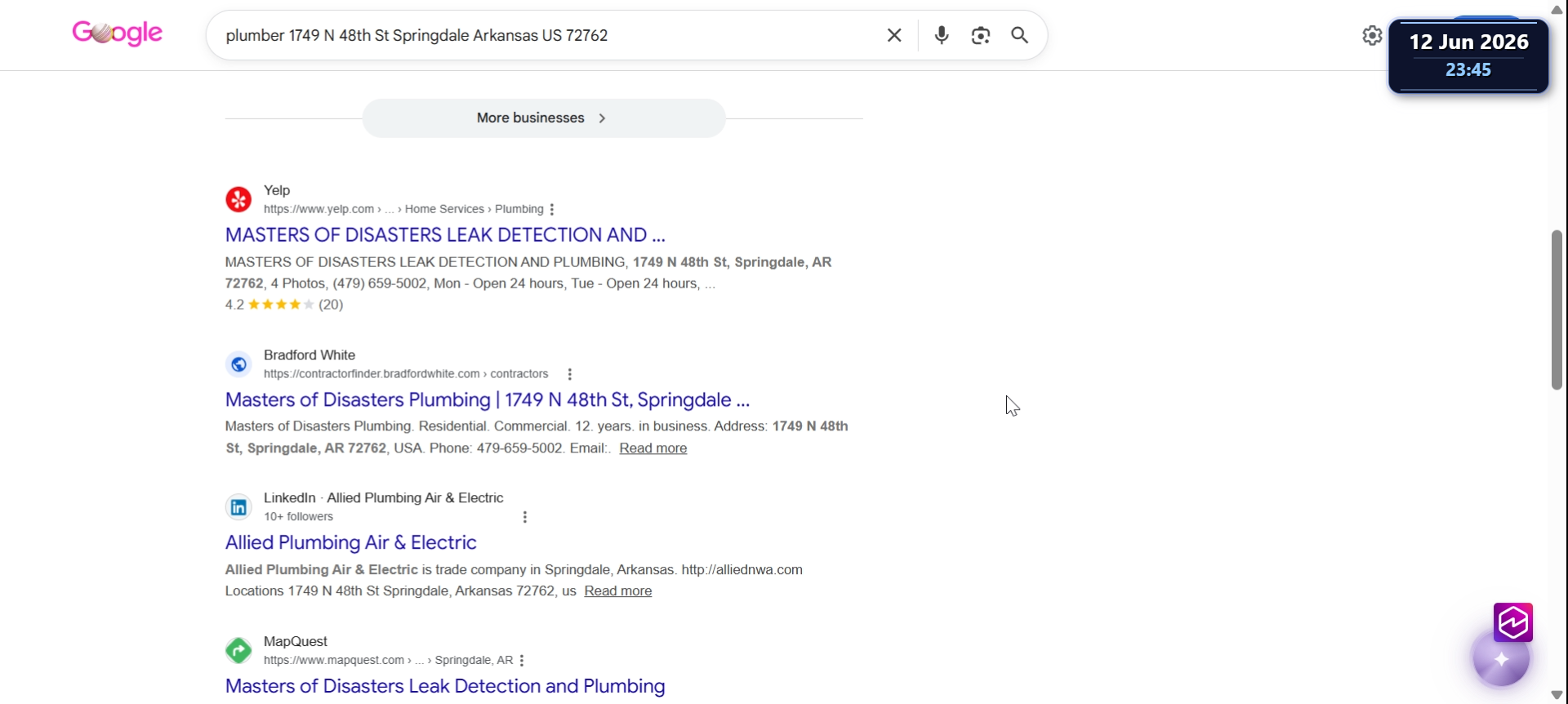Screen dimensions: 1568x704
Task: Click Read more in Bradford White snippet
Action: click(653, 448)
